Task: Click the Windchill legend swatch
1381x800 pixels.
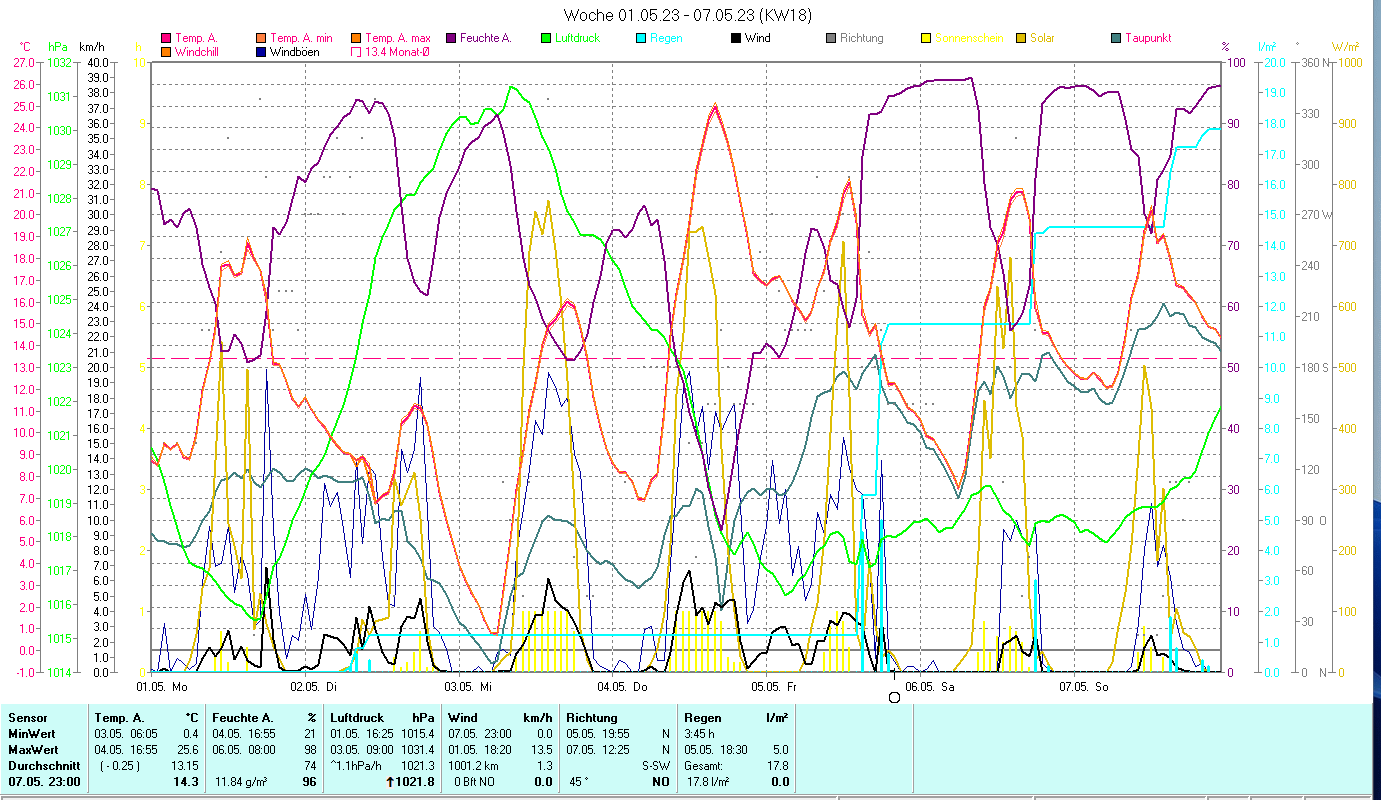Action: click(x=166, y=51)
